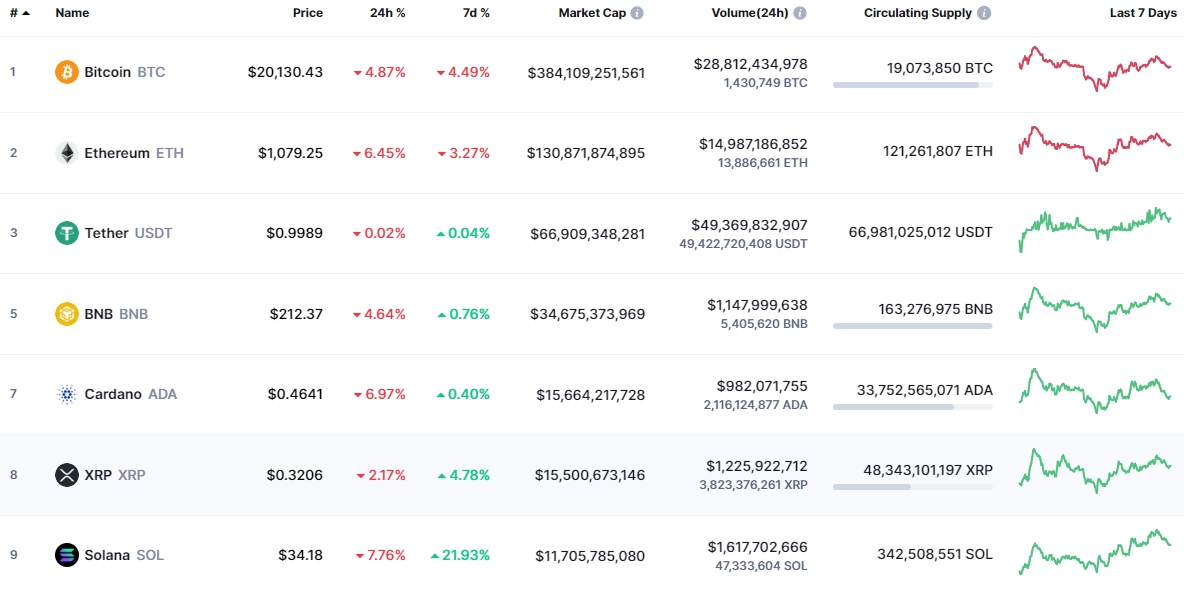Click Tether market cap $66,909,348,281
This screenshot has width=1184, height=590.
click(588, 233)
